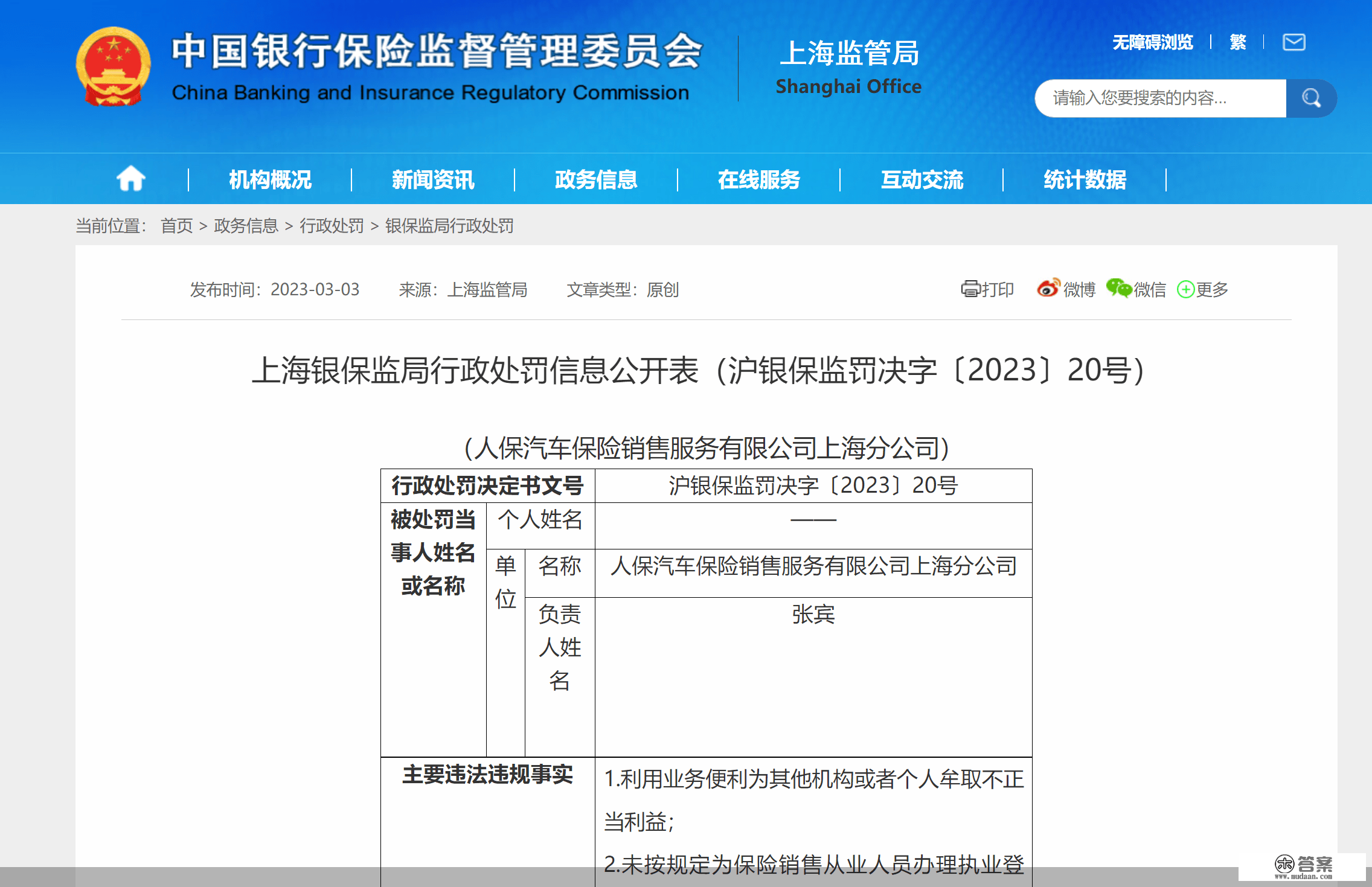Click 来源：上海监管局 text
The height and width of the screenshot is (887, 1372).
coord(463,289)
